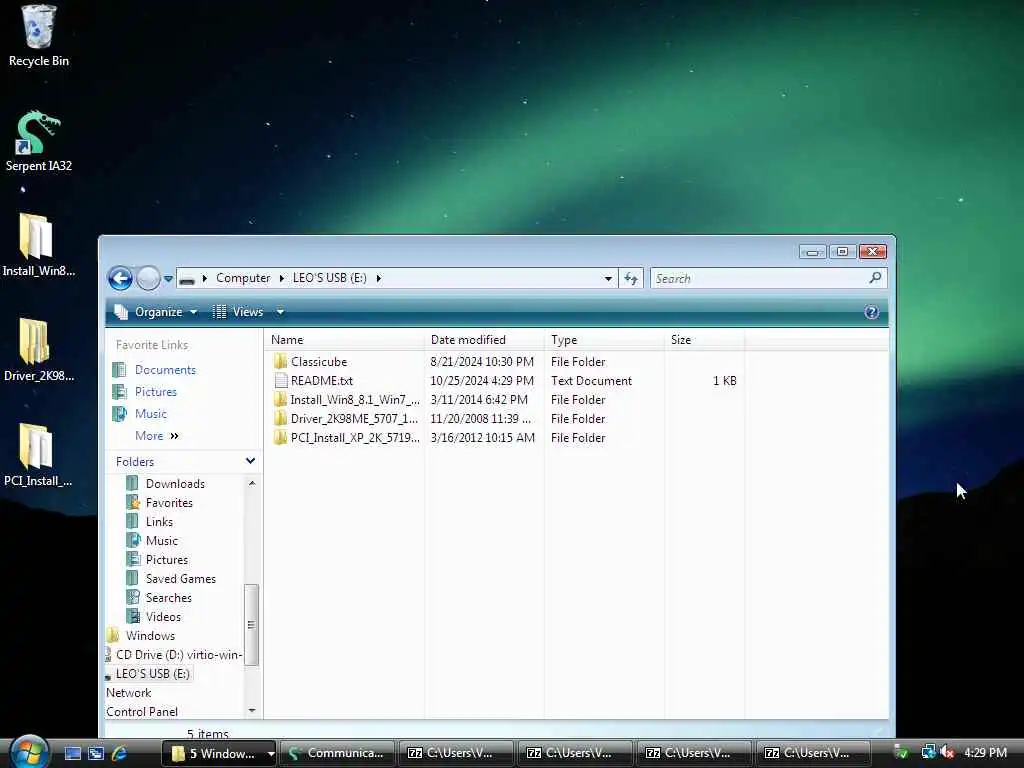Select the PCI_Install_XP_2K_5719 folder in list

[346, 438]
